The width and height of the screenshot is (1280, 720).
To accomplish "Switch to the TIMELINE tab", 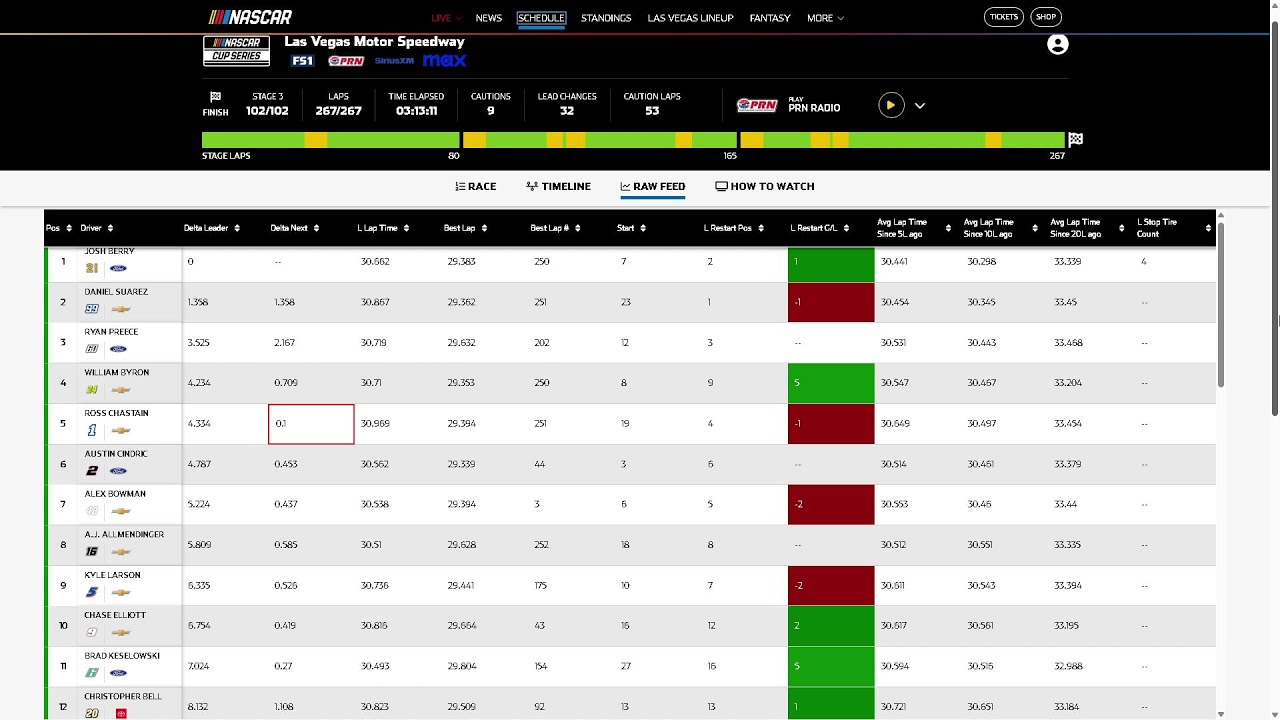I will click(x=558, y=186).
